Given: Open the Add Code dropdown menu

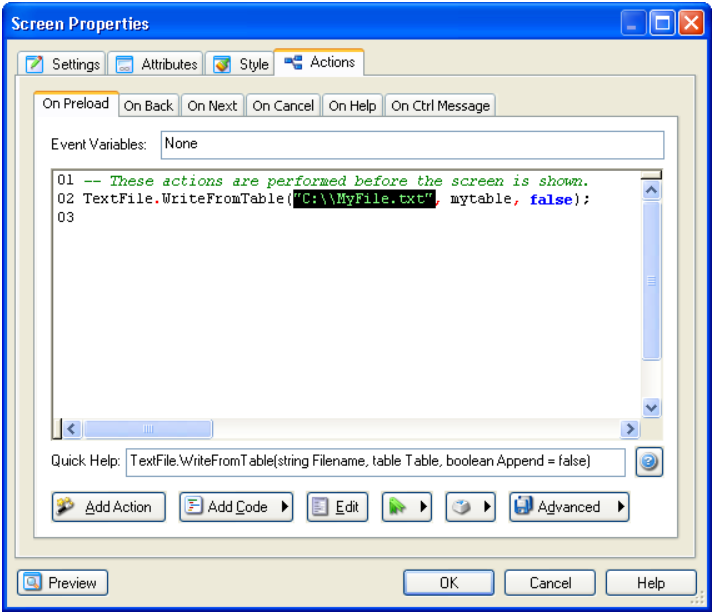Looking at the screenshot, I should pyautogui.click(x=236, y=507).
